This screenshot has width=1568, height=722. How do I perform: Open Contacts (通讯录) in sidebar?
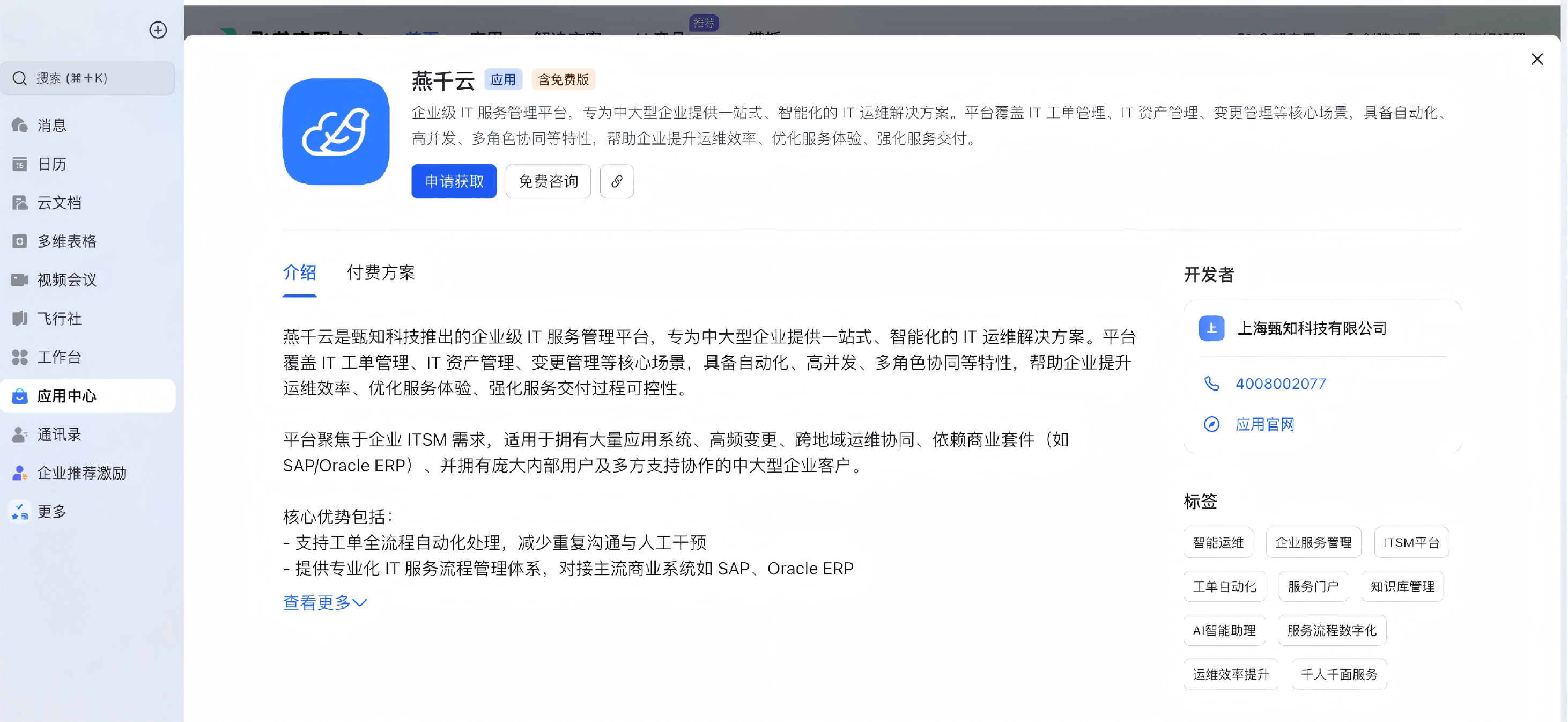(x=58, y=434)
